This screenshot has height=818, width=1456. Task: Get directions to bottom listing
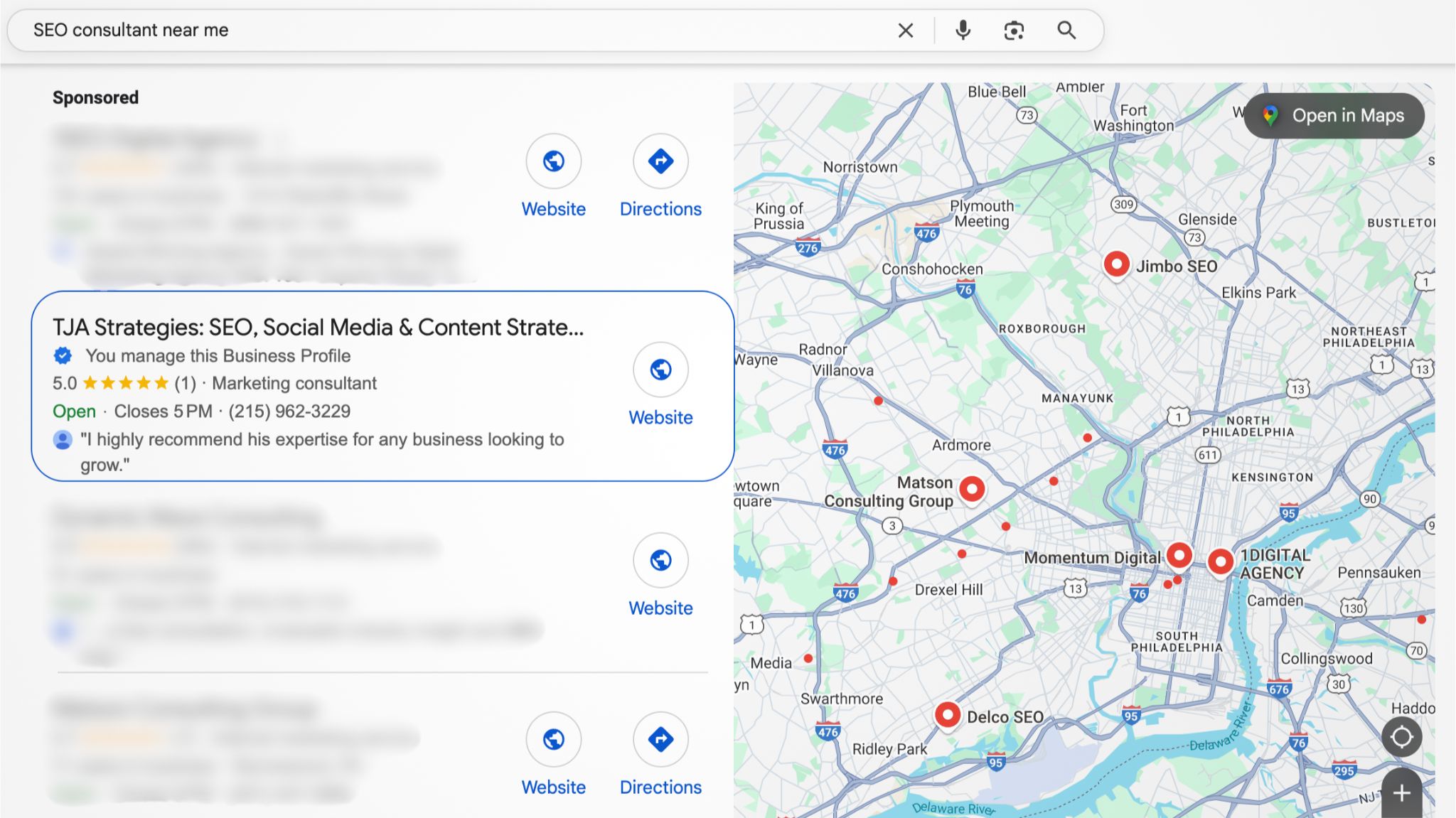coord(660,740)
